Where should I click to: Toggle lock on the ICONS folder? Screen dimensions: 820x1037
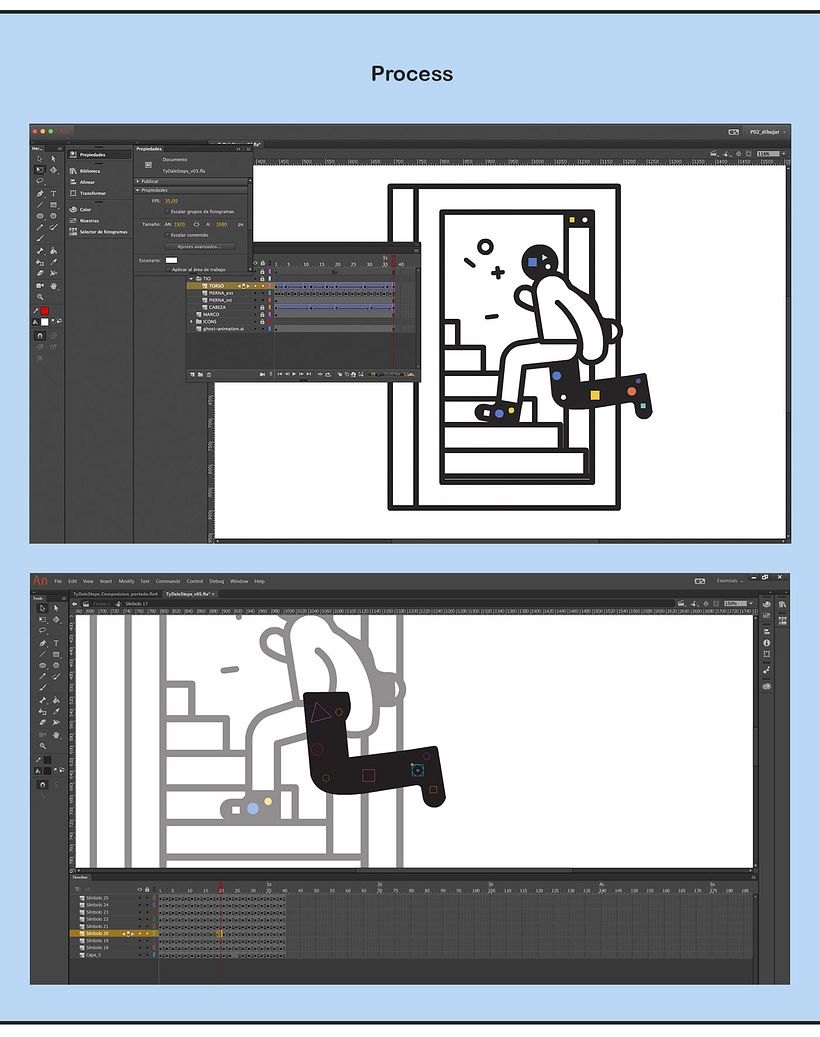262,321
